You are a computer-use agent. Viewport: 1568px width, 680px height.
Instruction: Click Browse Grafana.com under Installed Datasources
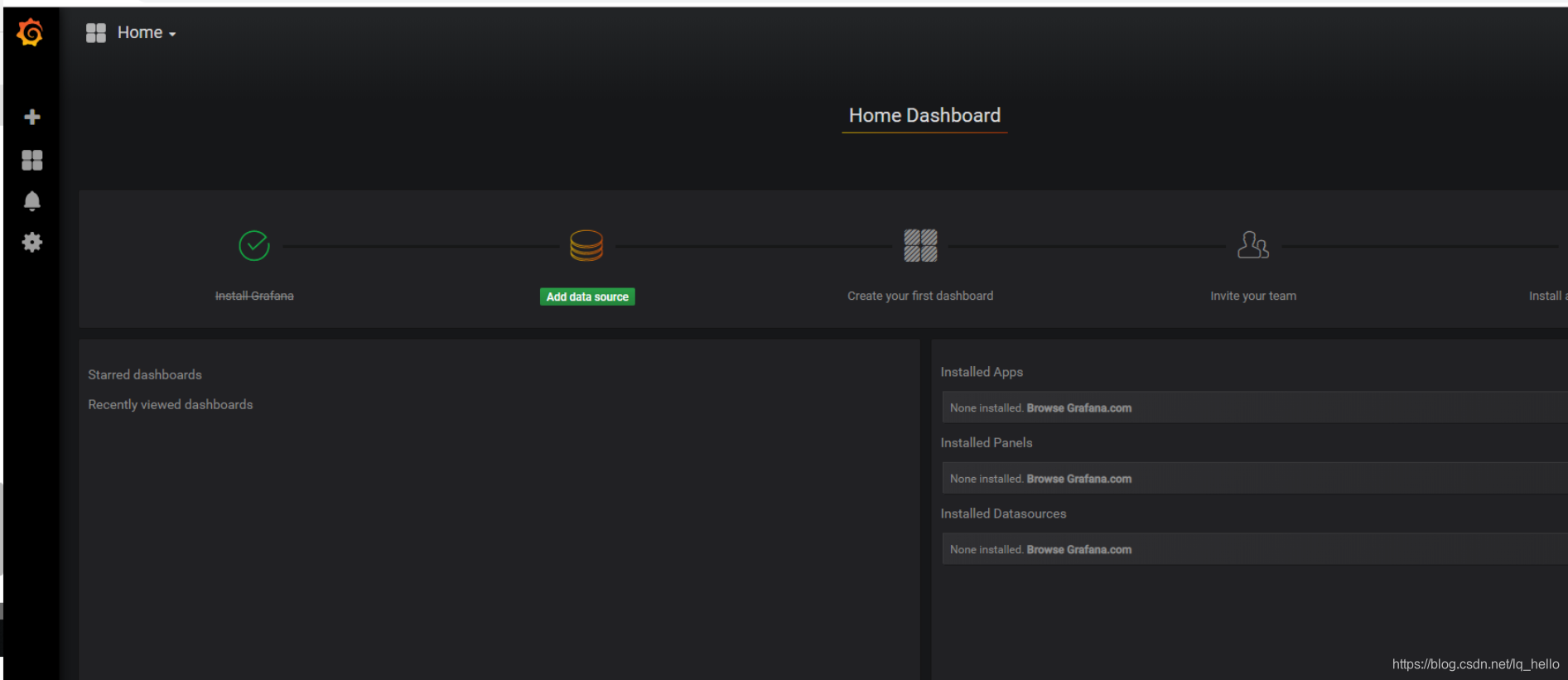[1079, 550]
